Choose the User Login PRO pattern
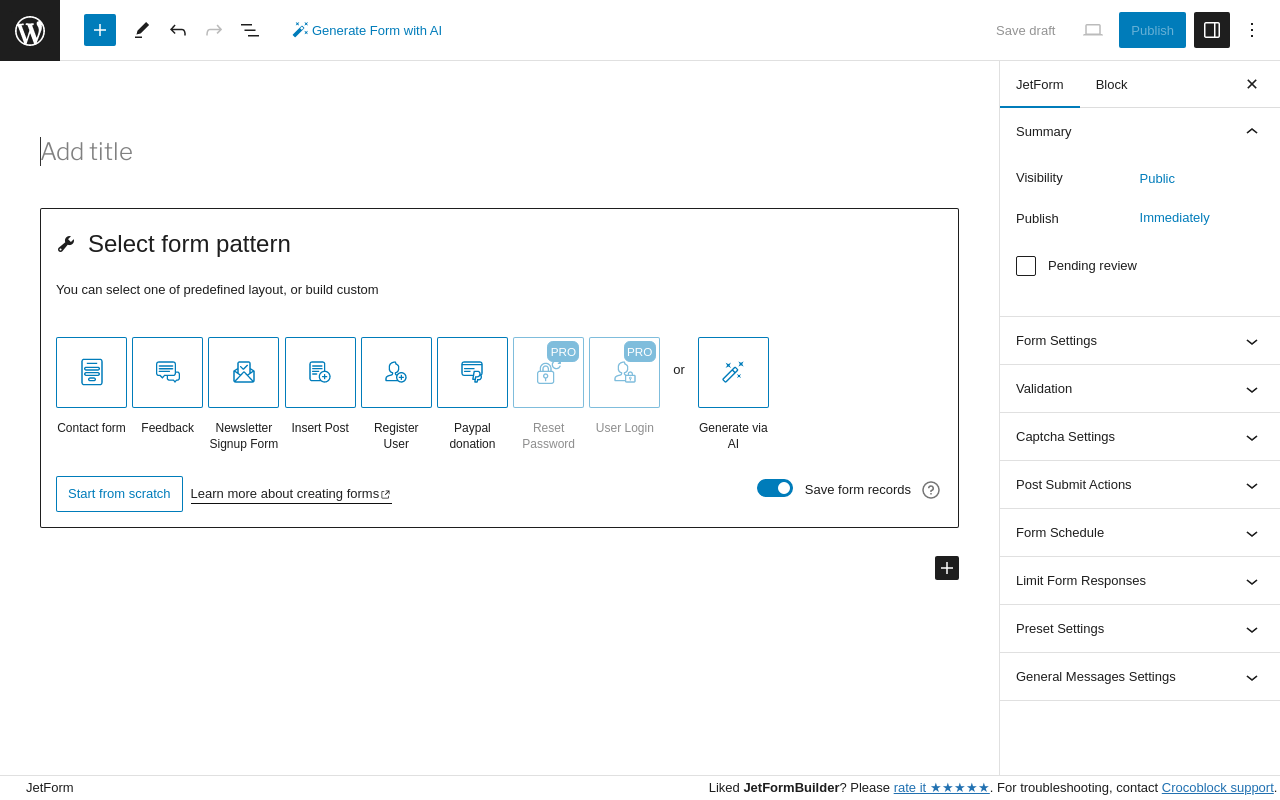 (624, 372)
